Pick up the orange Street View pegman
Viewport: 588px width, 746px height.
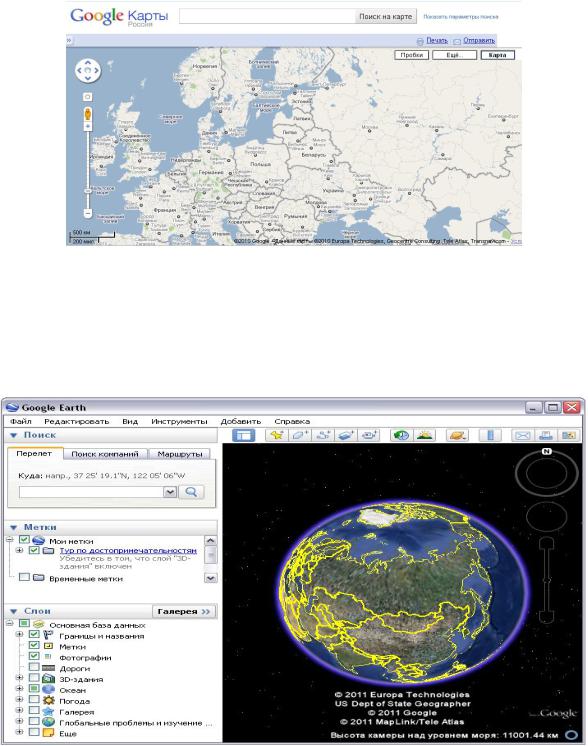click(x=88, y=114)
